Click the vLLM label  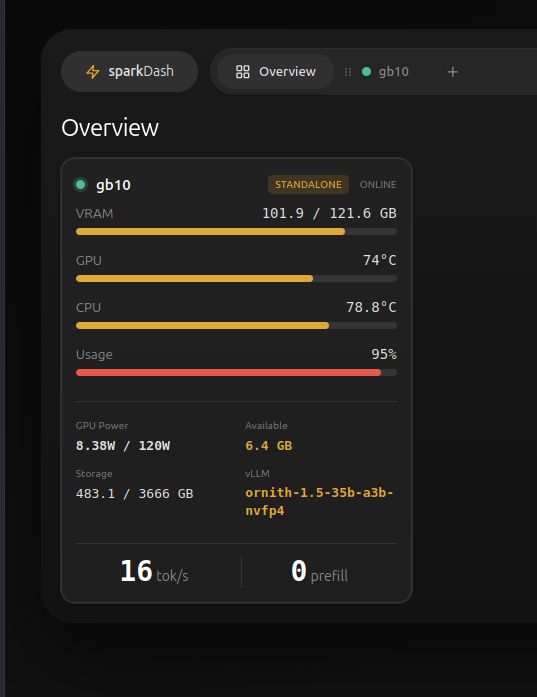[257, 474]
